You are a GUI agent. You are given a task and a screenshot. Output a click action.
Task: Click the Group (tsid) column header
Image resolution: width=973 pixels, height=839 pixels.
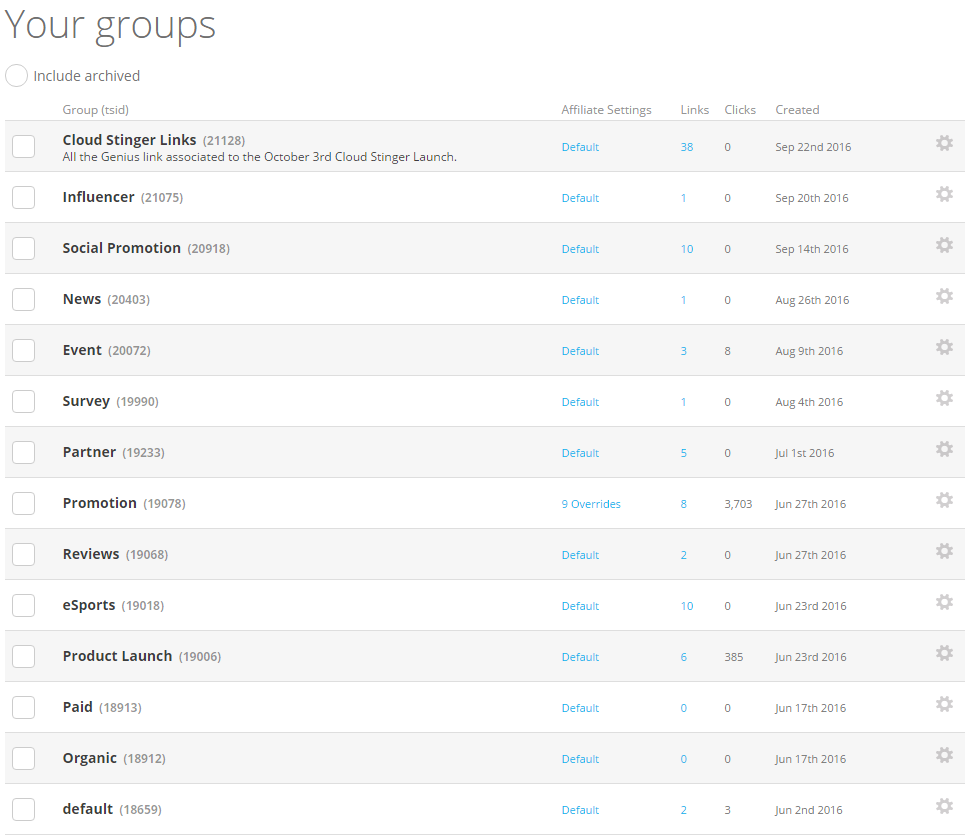tap(96, 110)
